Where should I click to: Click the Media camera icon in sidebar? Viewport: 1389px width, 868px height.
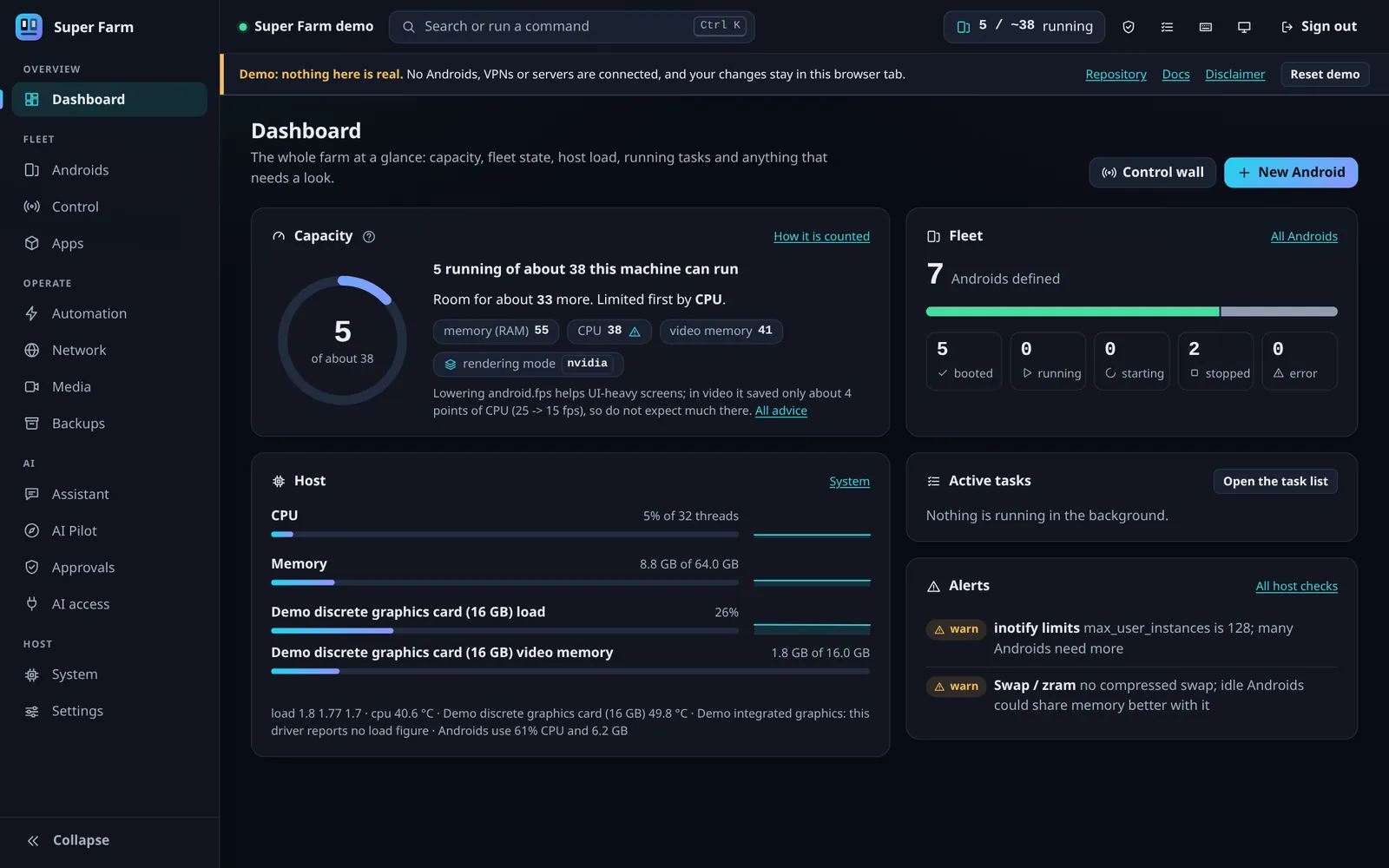32,386
